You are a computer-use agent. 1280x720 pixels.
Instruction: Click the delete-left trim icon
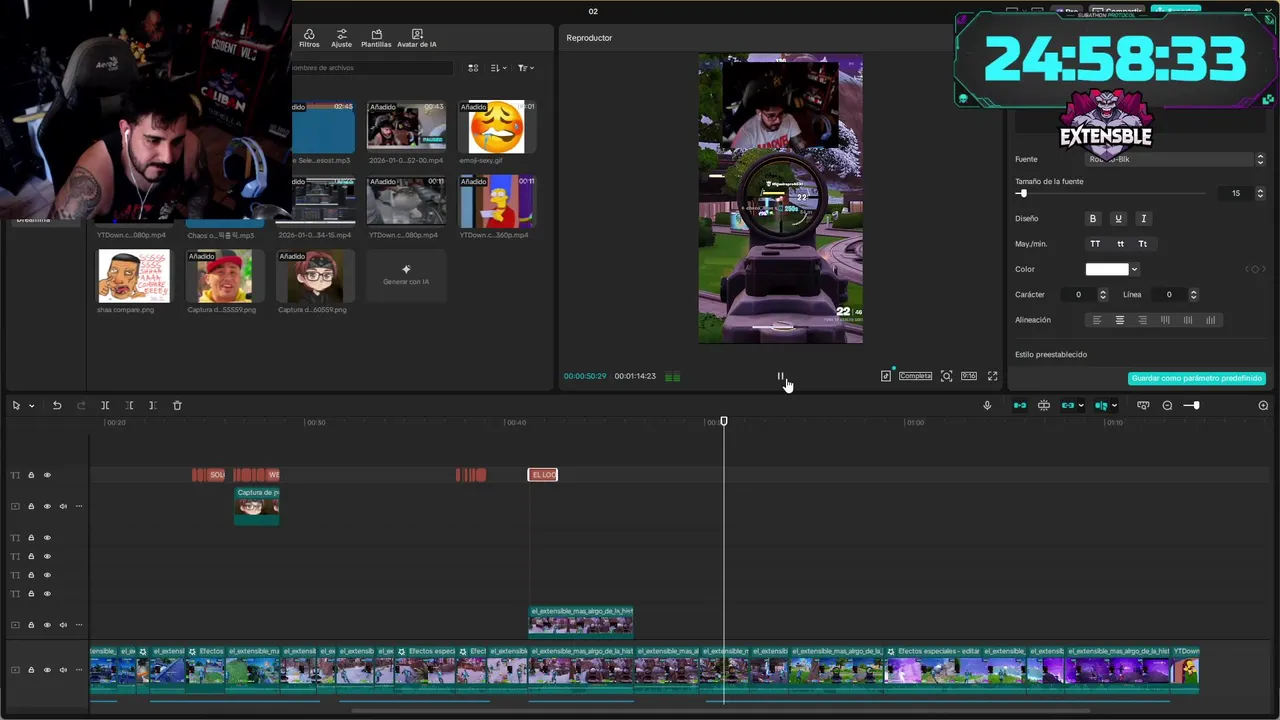click(129, 405)
